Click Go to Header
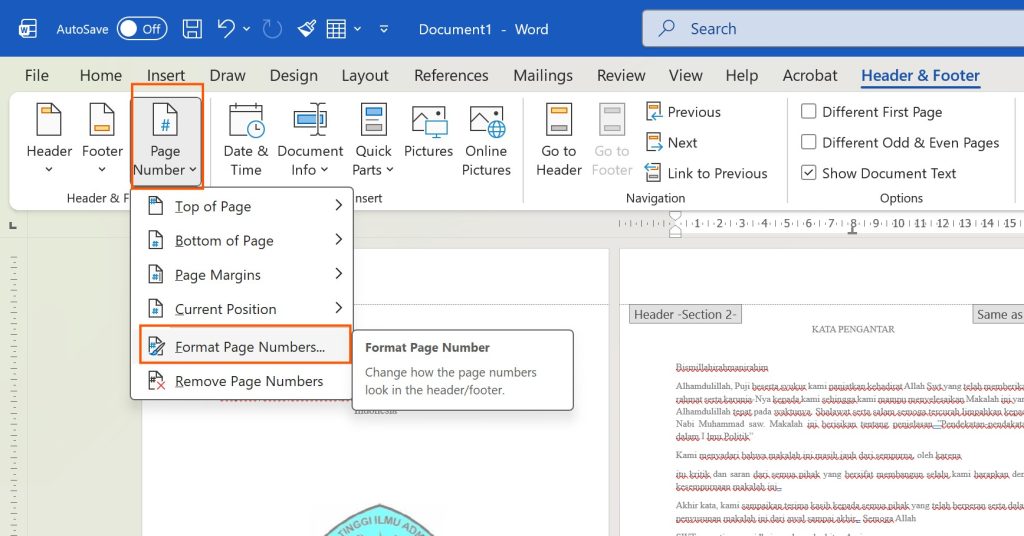The image size is (1024, 536). (559, 140)
